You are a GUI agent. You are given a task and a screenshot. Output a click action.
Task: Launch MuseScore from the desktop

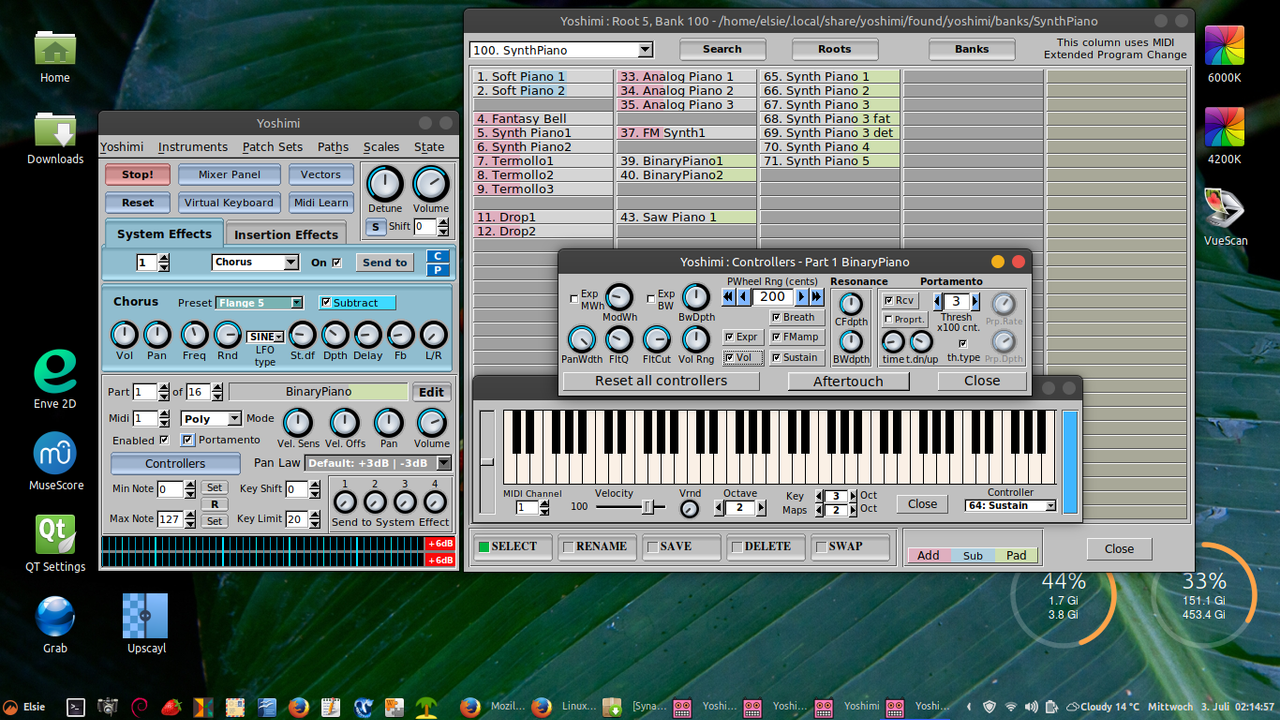(x=55, y=453)
